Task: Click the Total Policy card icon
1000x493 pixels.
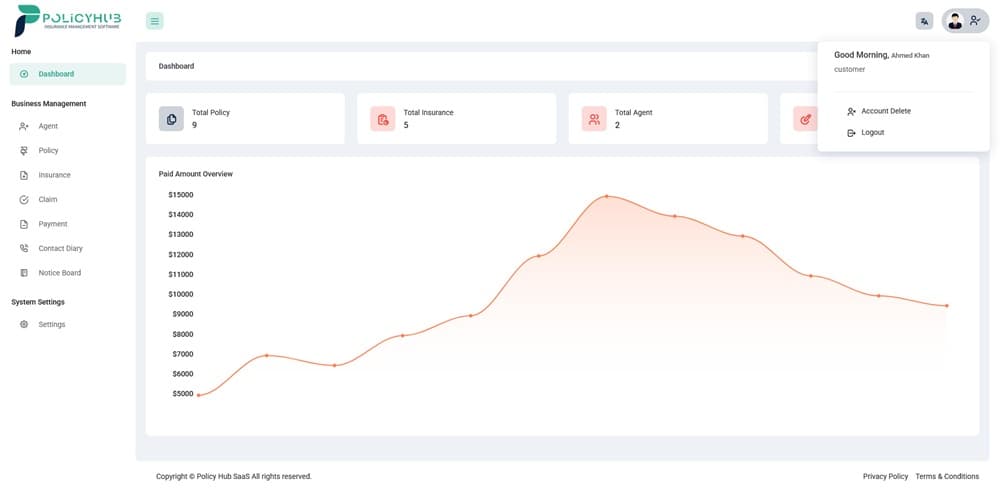Action: point(171,119)
